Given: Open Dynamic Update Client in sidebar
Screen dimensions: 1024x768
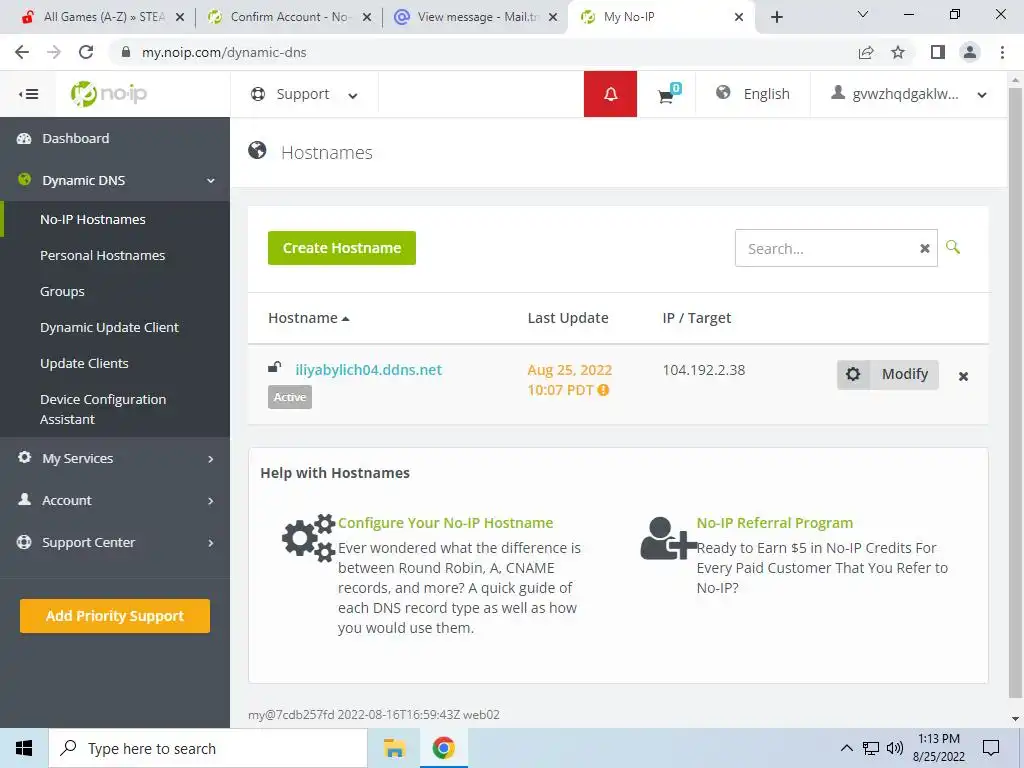Looking at the screenshot, I should 109,327.
